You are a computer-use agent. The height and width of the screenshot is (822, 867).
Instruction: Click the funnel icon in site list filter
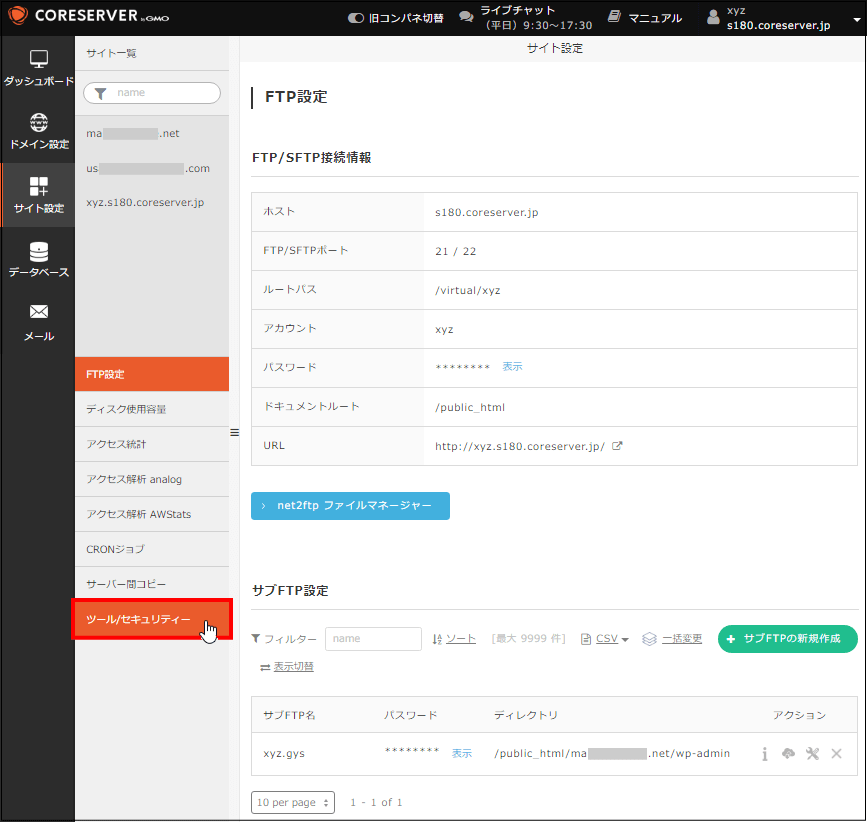(100, 93)
